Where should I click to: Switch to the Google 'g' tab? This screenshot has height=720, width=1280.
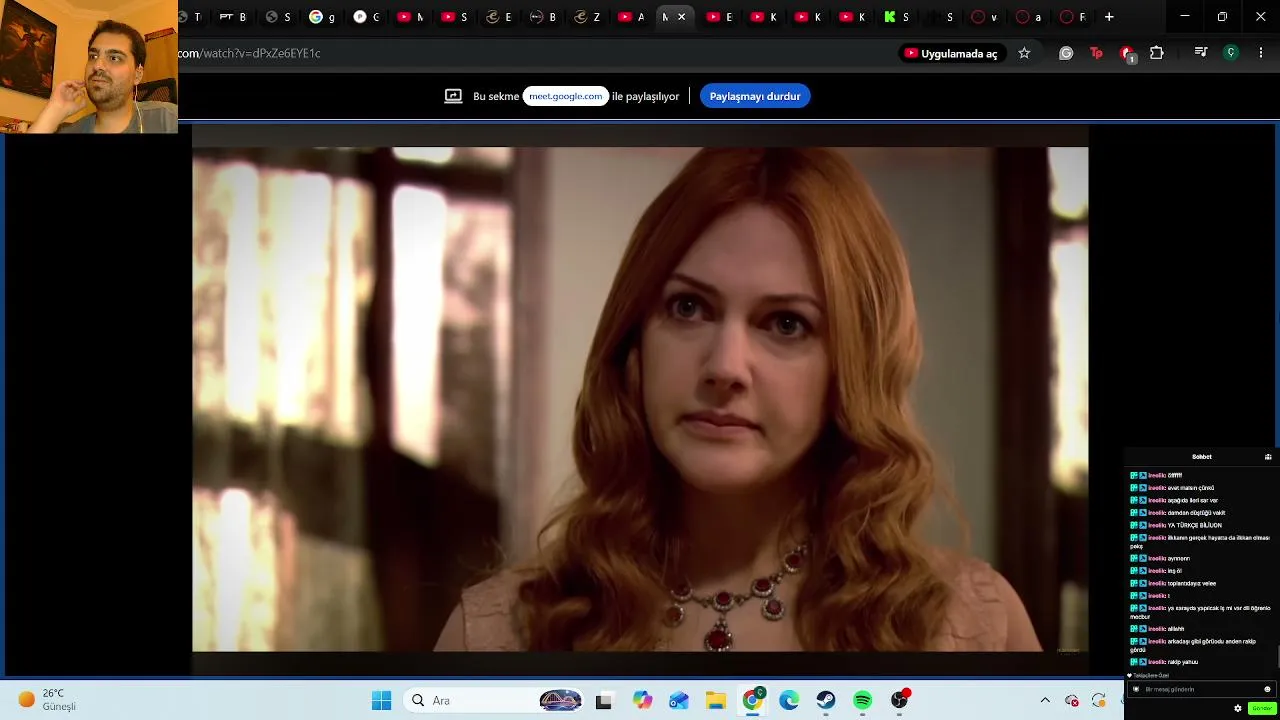[322, 17]
